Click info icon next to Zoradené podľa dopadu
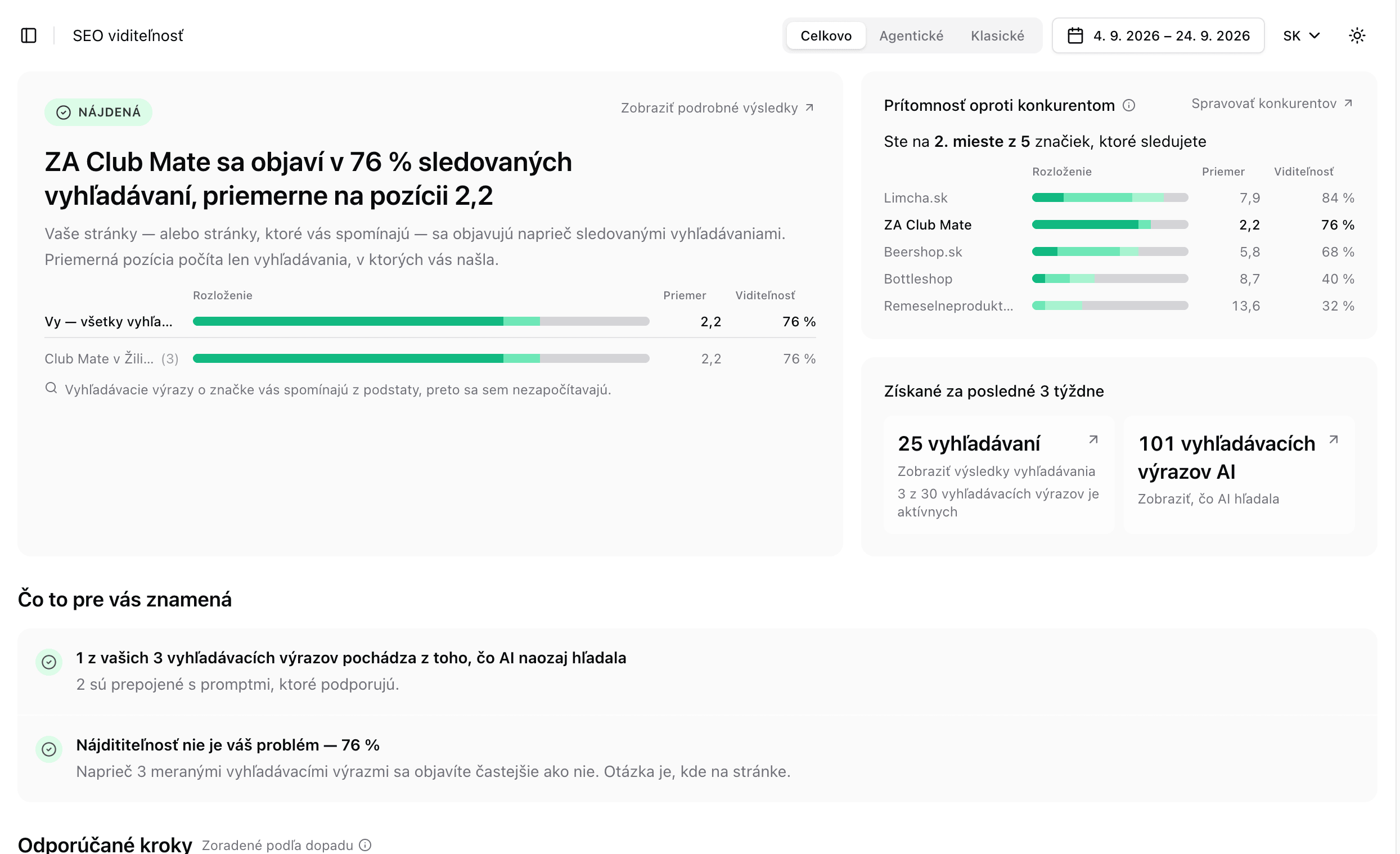Screen dimensions: 1400x854 366,845
